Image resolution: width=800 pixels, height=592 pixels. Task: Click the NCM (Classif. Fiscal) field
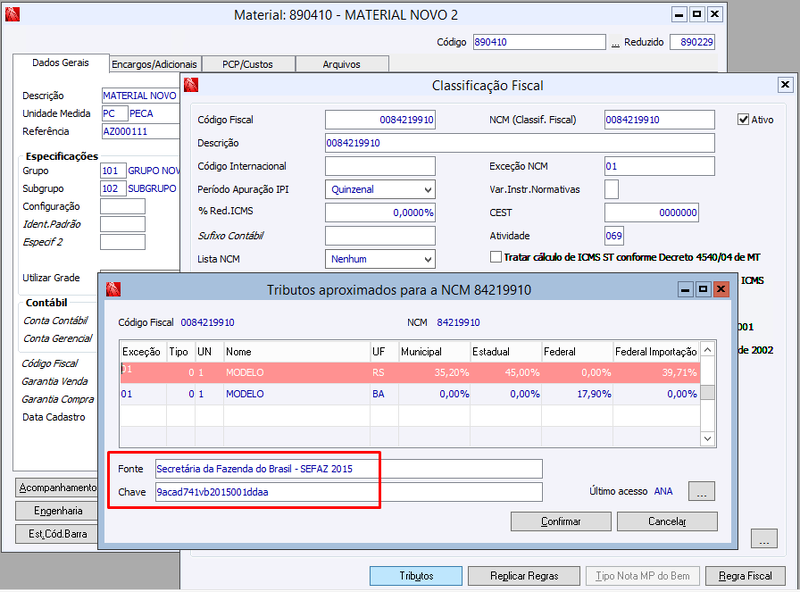click(x=659, y=119)
